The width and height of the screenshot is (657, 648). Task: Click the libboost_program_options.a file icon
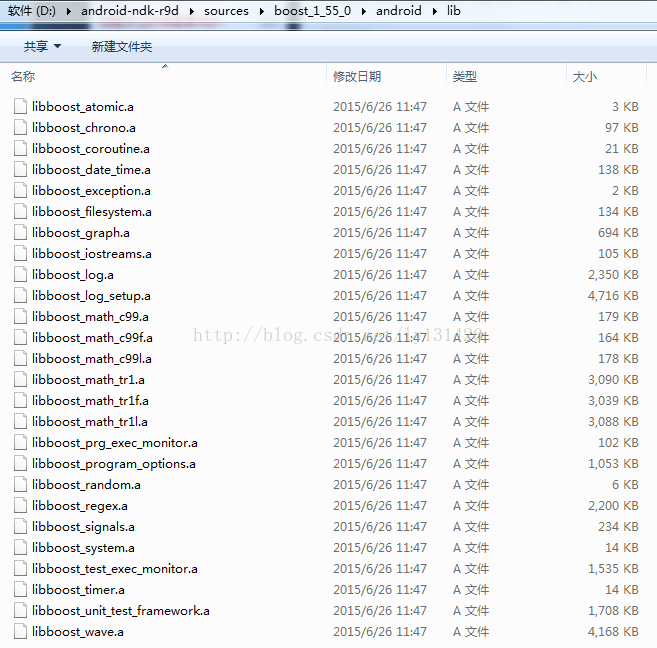coord(20,463)
